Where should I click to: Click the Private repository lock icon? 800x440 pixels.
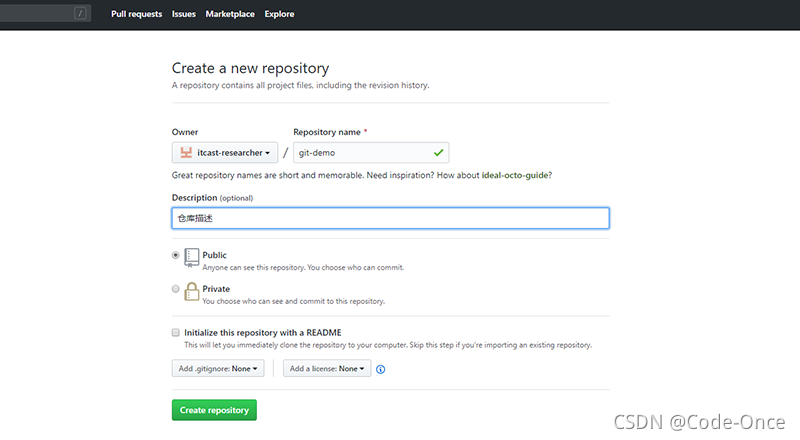(x=191, y=291)
